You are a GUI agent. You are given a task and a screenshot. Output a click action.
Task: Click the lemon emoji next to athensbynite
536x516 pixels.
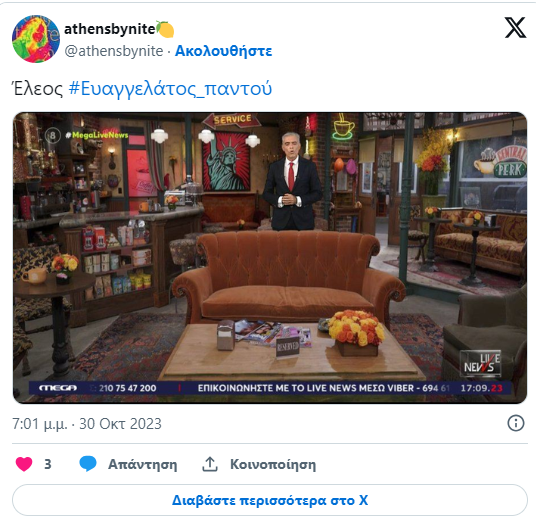[x=165, y=29]
